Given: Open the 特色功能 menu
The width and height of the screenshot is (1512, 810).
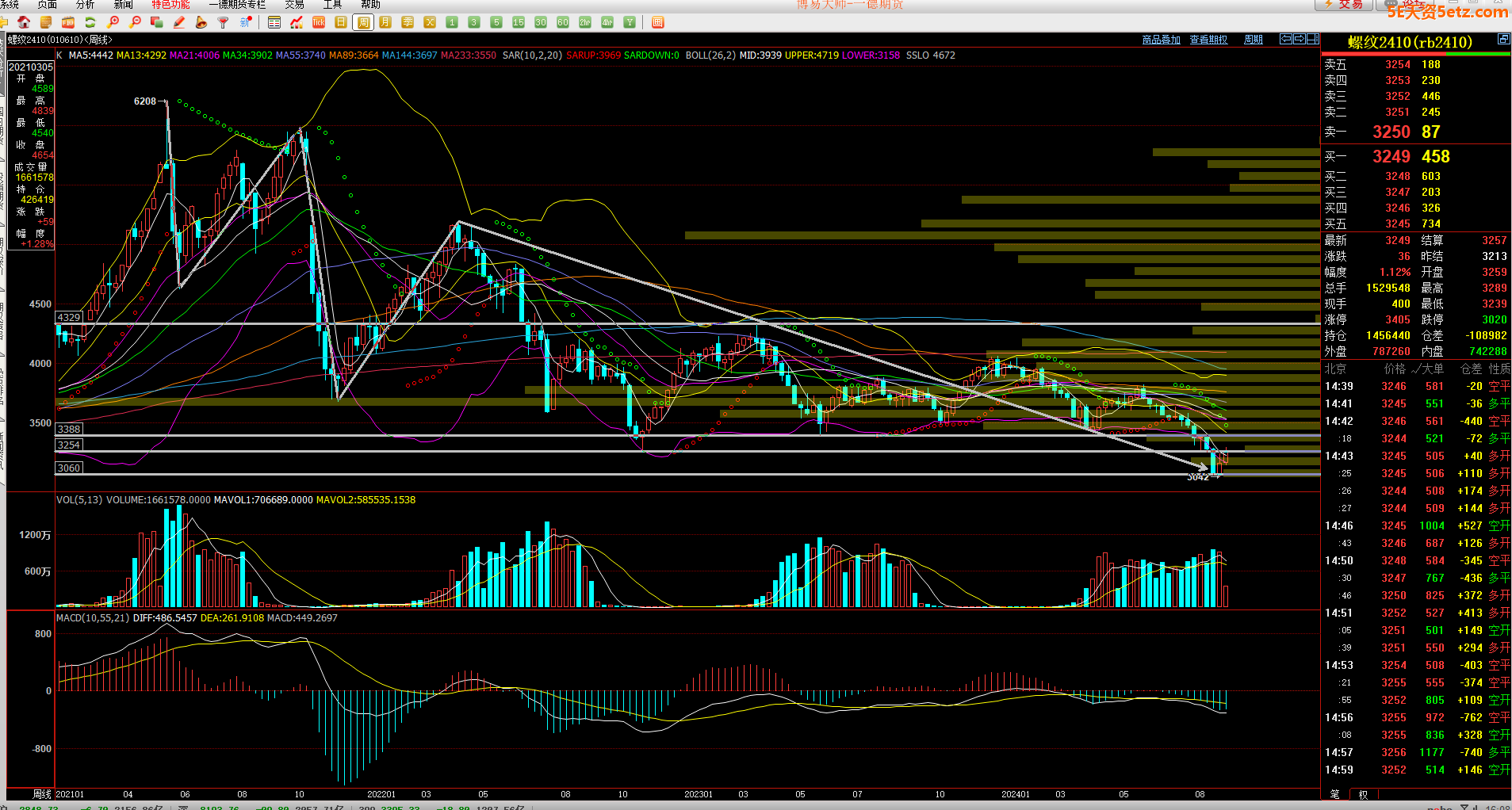Looking at the screenshot, I should [170, 5].
